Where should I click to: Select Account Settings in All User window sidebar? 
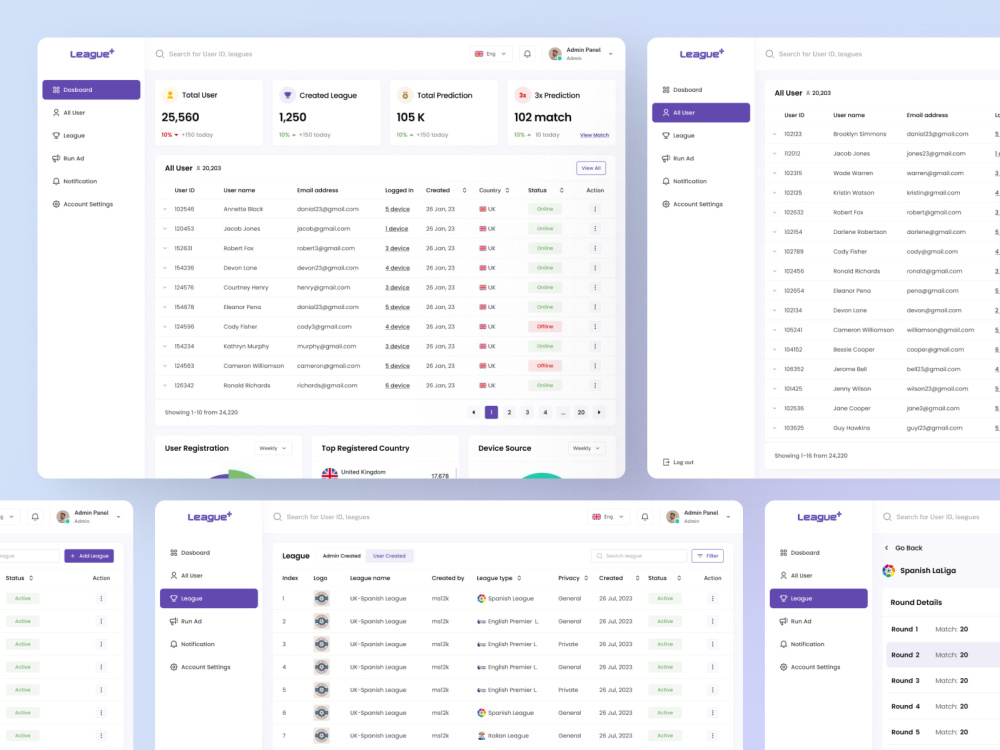(701, 205)
